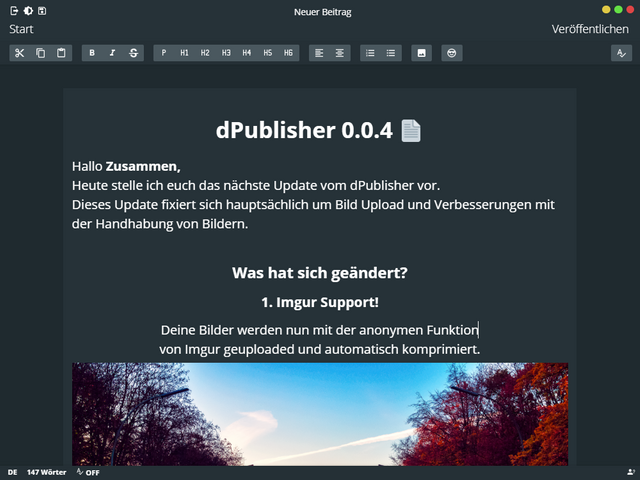
Task: Insert a numbered list
Action: (370, 53)
